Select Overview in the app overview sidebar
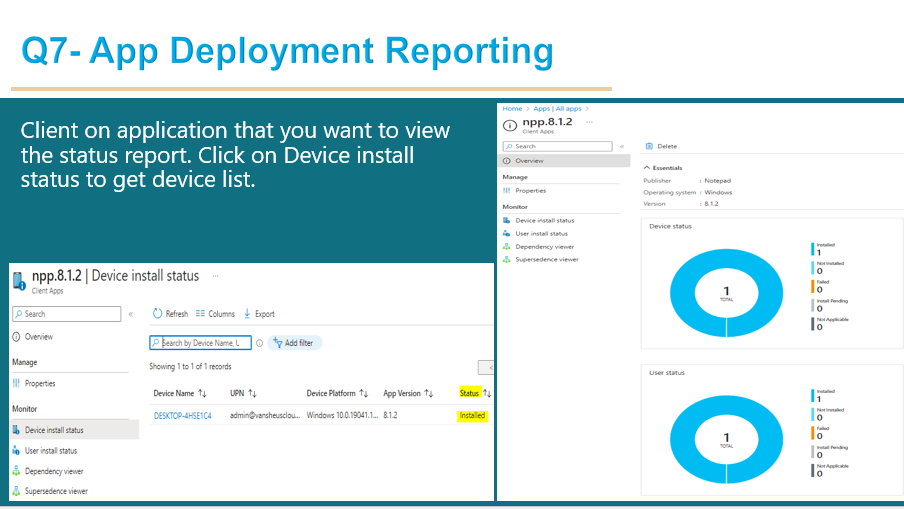Image resolution: width=904 pixels, height=509 pixels. (564, 161)
